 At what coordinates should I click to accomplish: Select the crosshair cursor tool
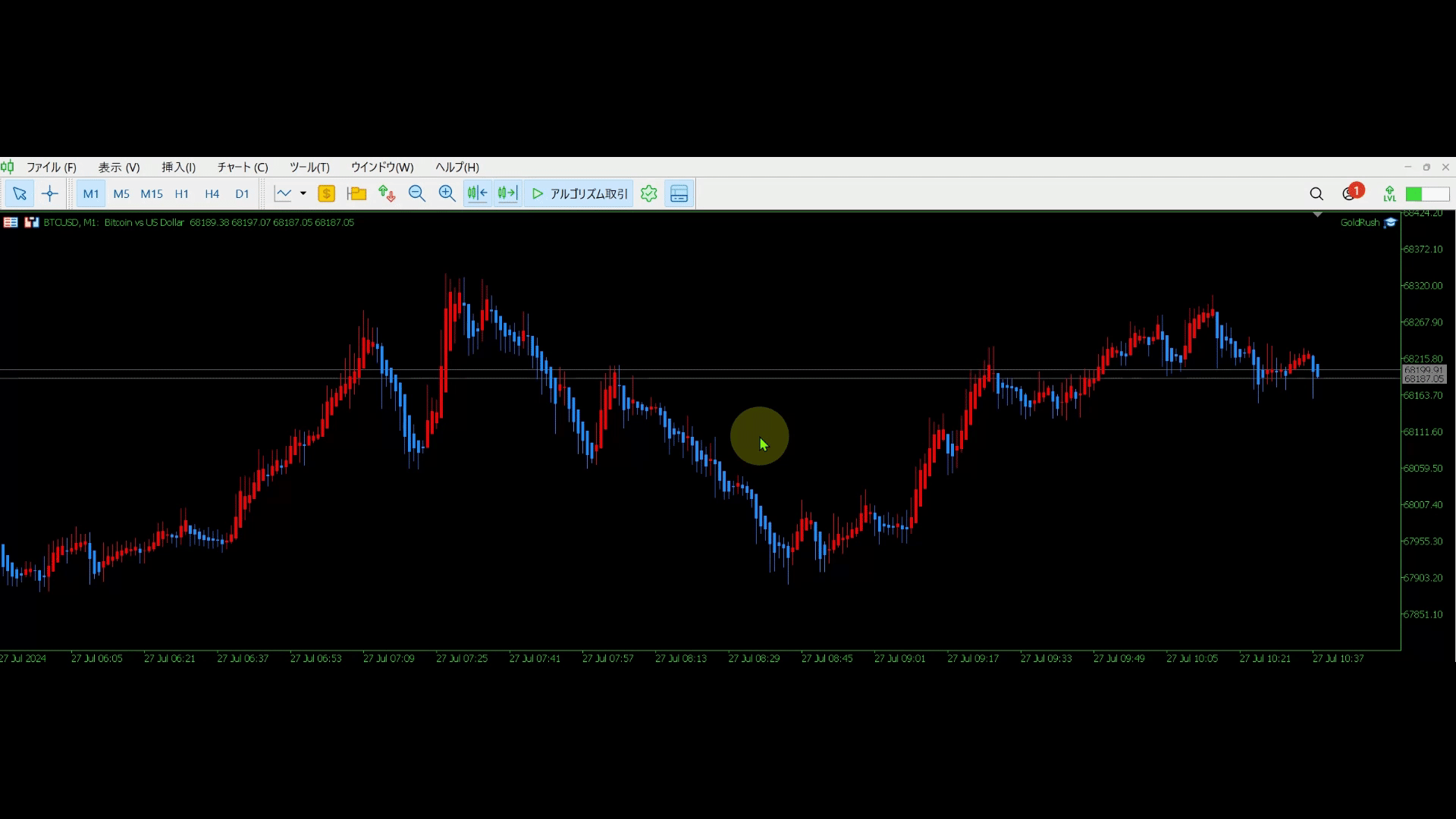tap(50, 194)
